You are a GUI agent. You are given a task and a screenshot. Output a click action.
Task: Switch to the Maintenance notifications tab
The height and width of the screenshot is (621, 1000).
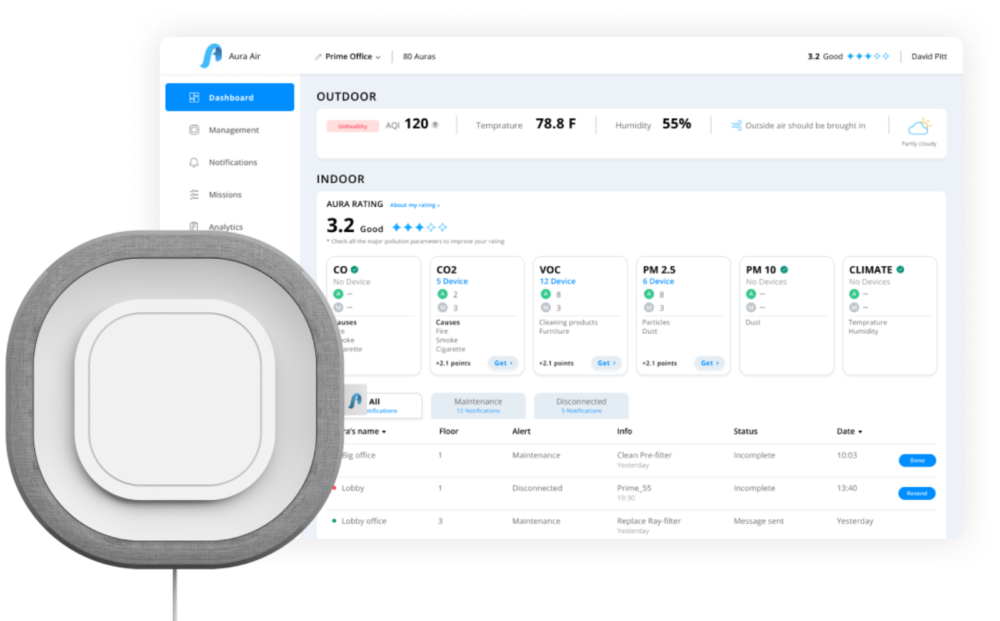click(478, 405)
